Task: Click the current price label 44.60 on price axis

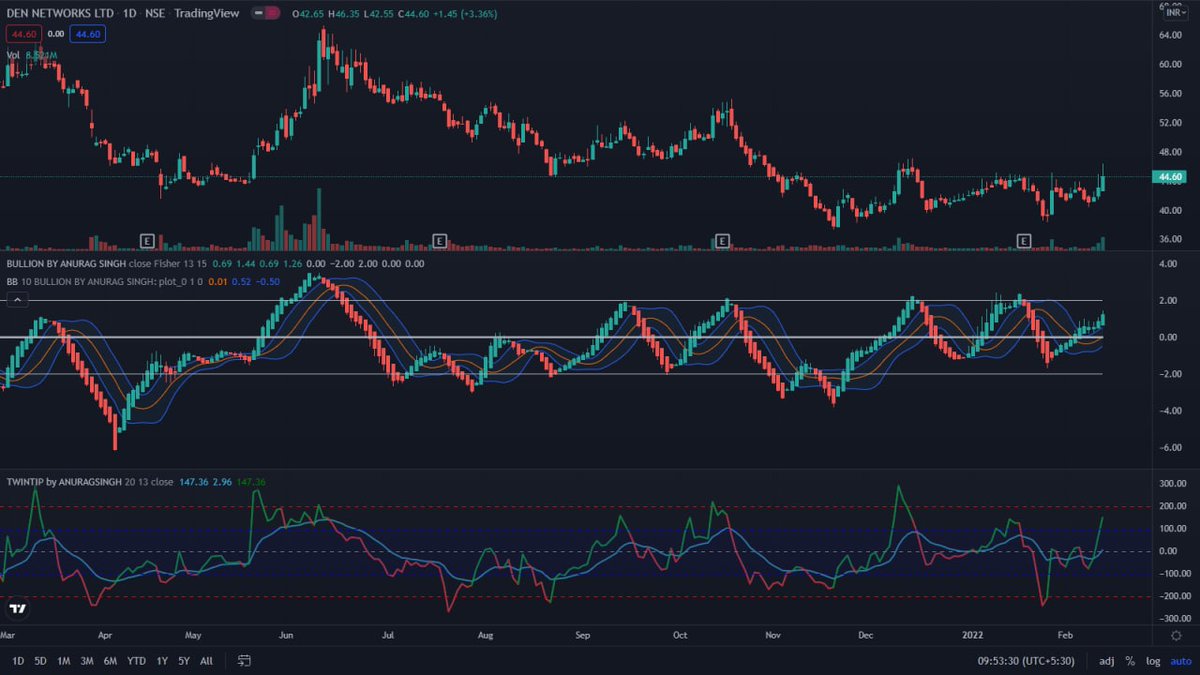Action: coord(1171,177)
